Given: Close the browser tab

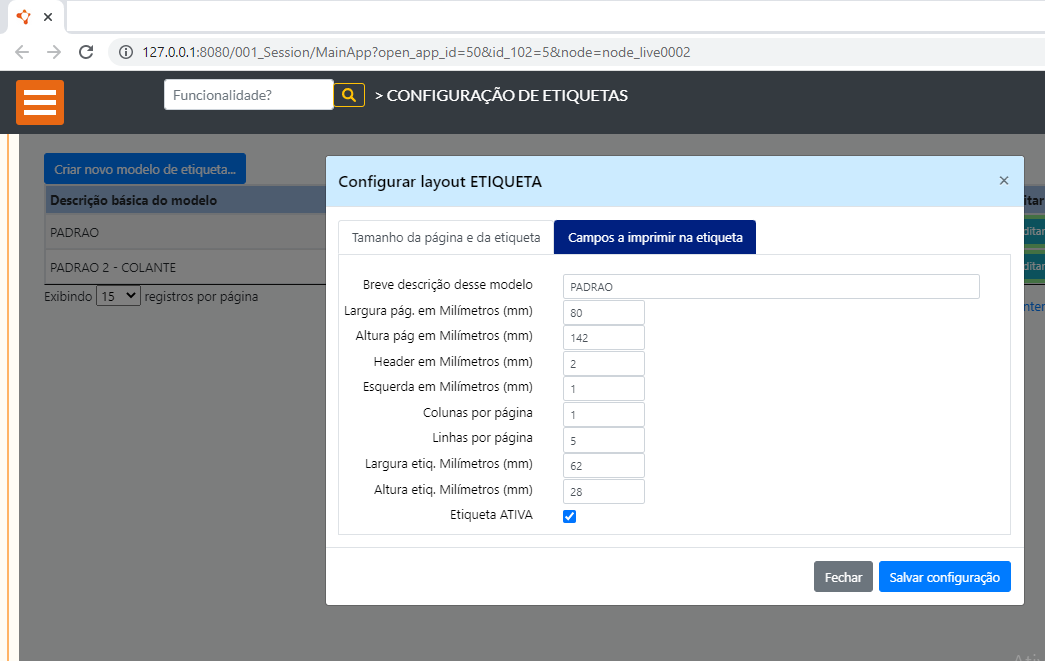Looking at the screenshot, I should 48,17.
